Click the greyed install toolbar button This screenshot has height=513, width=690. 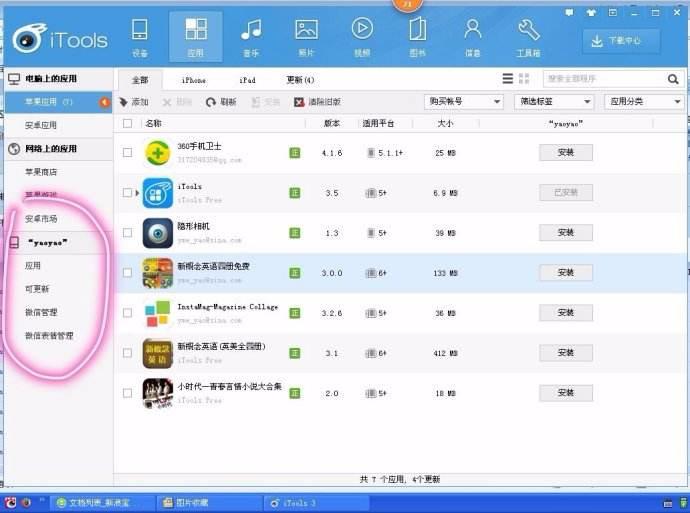[x=265, y=102]
